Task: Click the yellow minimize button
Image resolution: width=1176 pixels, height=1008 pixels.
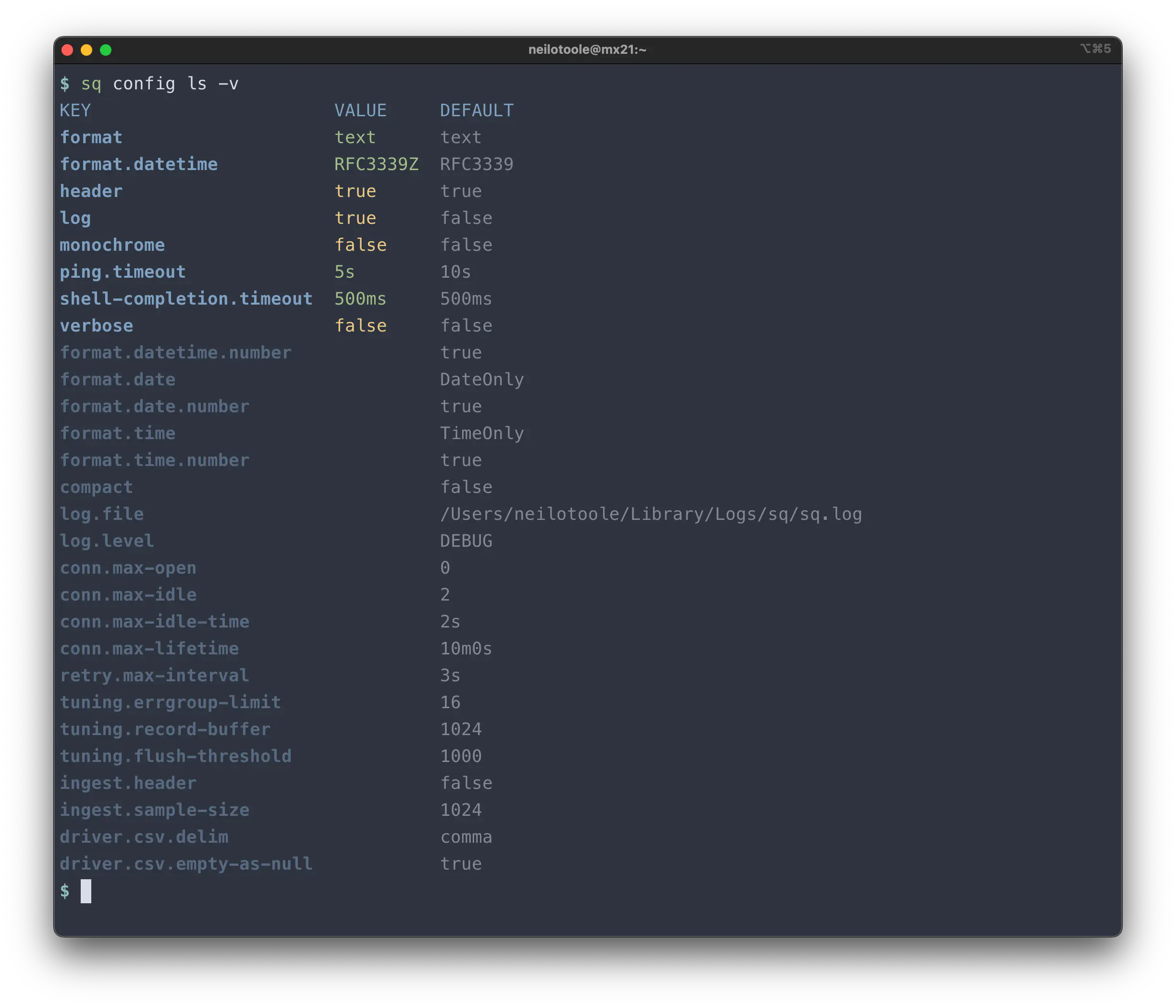Action: pyautogui.click(x=86, y=50)
